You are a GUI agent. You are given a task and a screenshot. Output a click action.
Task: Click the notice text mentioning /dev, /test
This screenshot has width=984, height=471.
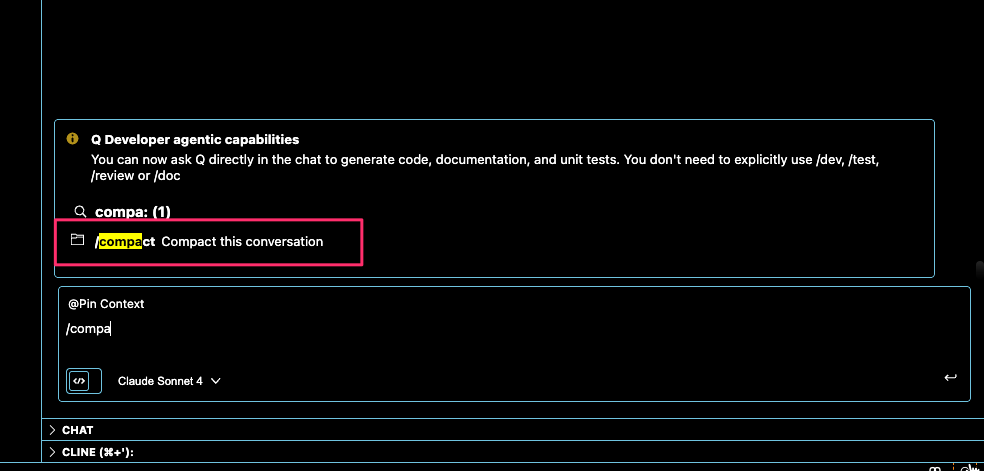pos(484,167)
